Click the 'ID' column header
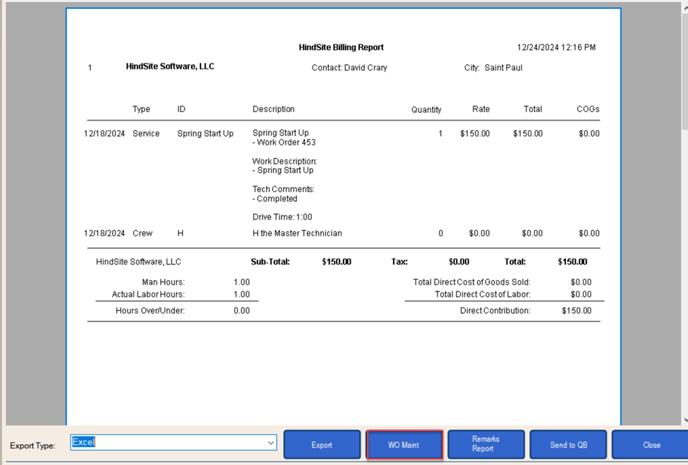Viewport: 688px width, 465px height. click(x=181, y=109)
